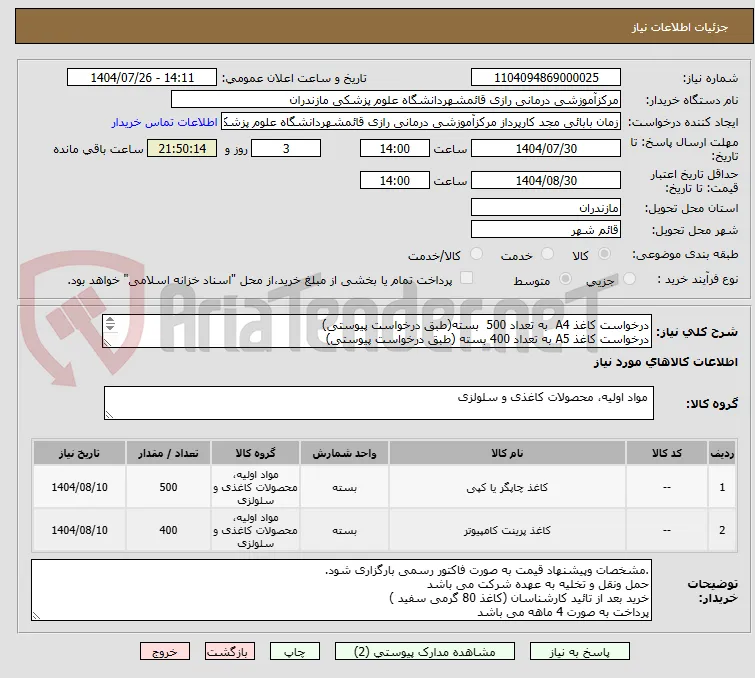
Task: Click item name 'کاغذ پرینت کامپیوتر'
Action: pyautogui.click(x=507, y=530)
